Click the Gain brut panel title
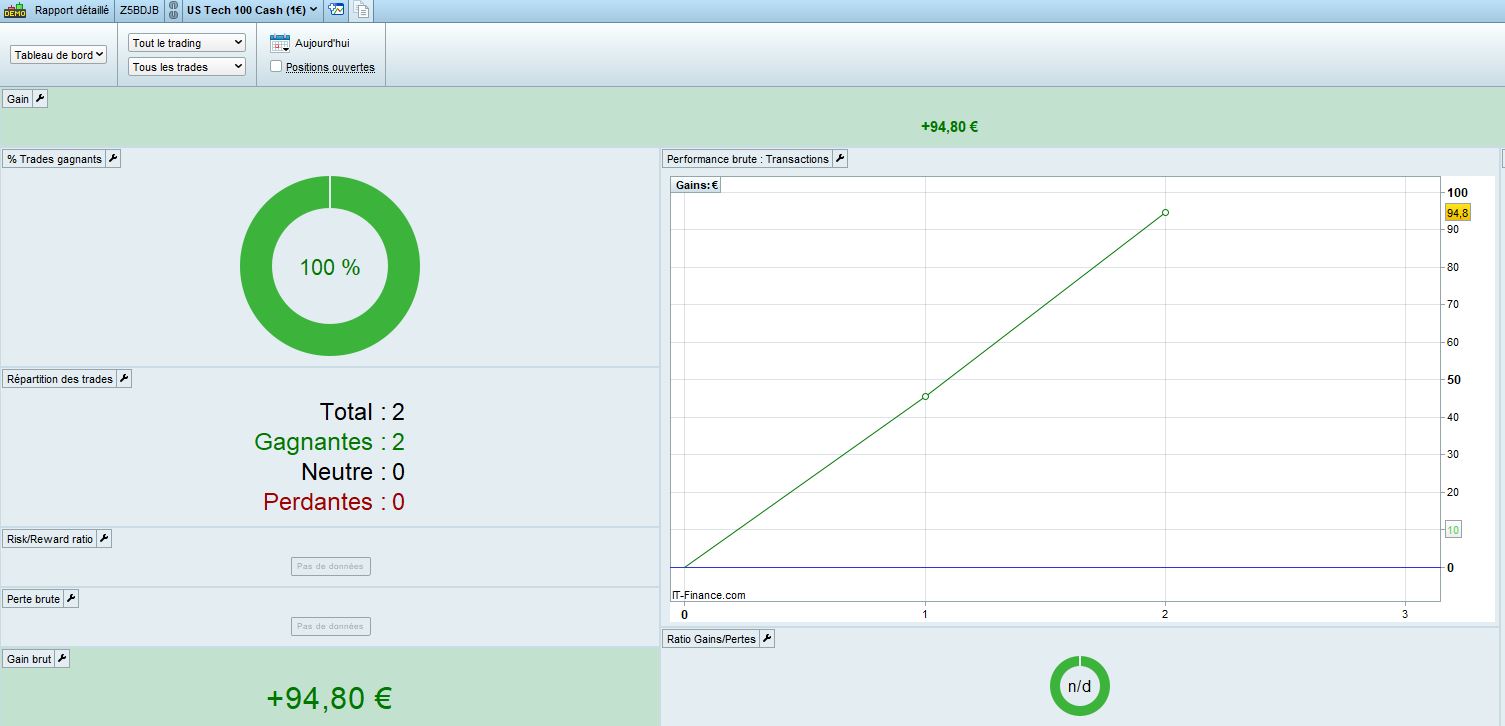 click(29, 659)
